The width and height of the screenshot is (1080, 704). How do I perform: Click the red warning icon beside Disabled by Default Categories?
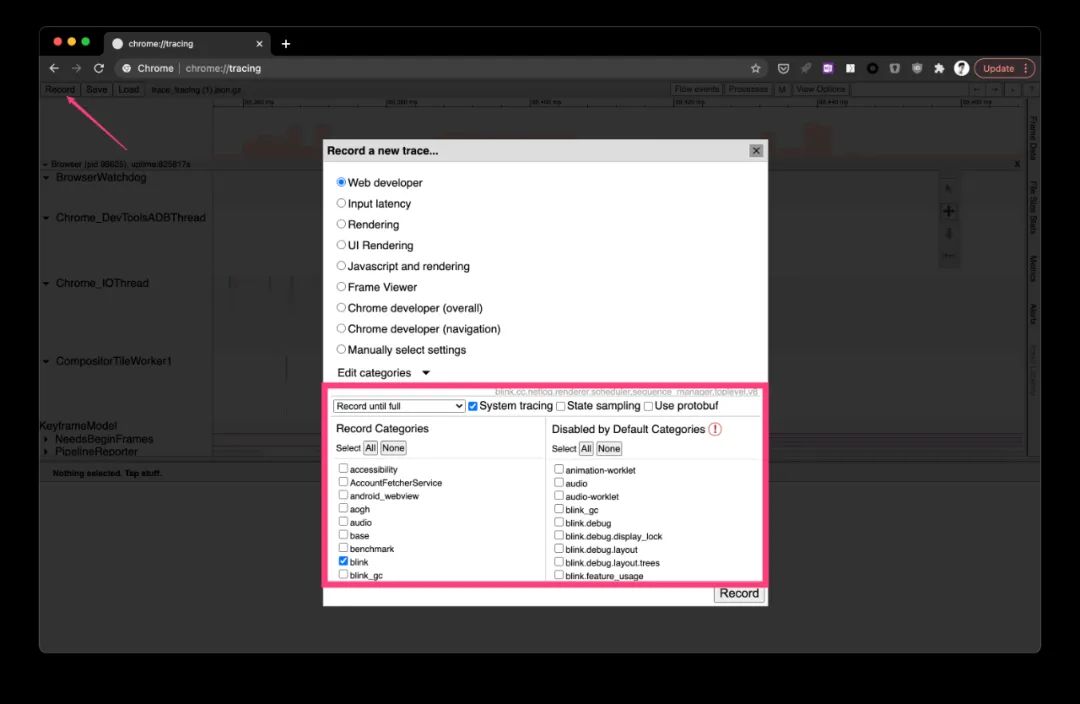click(x=715, y=429)
